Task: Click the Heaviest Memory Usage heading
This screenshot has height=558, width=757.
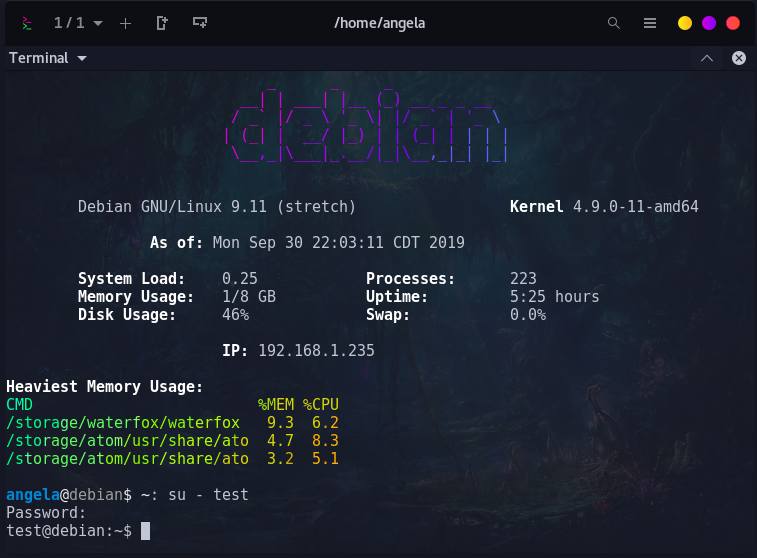Action: coord(104,387)
